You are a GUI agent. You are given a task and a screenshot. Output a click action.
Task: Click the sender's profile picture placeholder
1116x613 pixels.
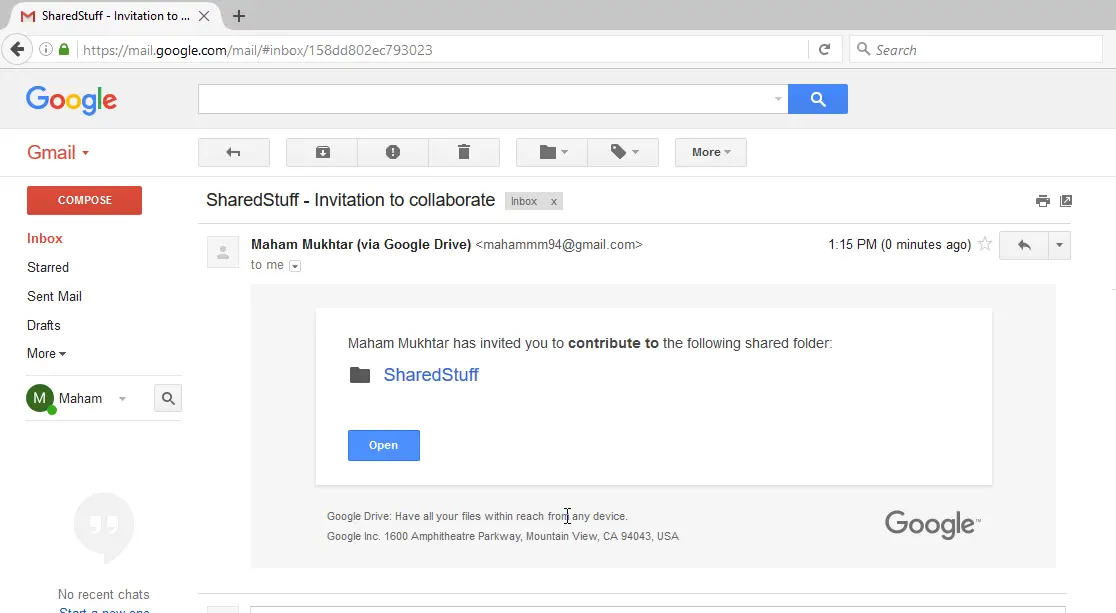tap(223, 252)
